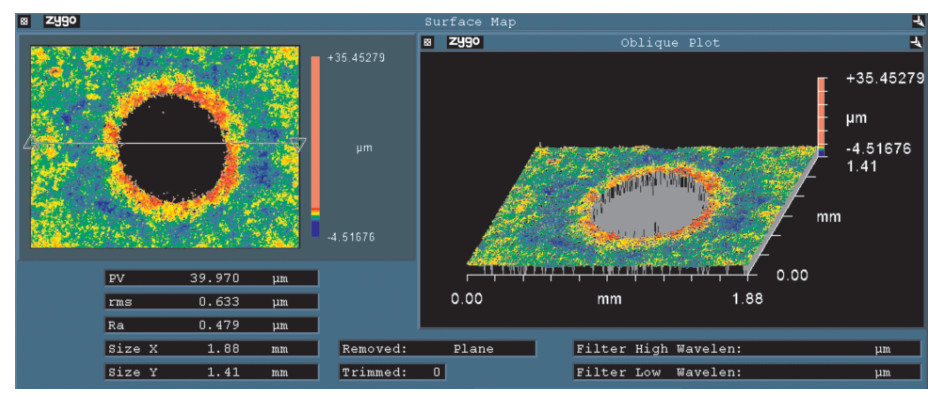This screenshot has height=394, width=939.
Task: Click the Surface Map window menu box icon
Action: pyautogui.click(x=24, y=22)
